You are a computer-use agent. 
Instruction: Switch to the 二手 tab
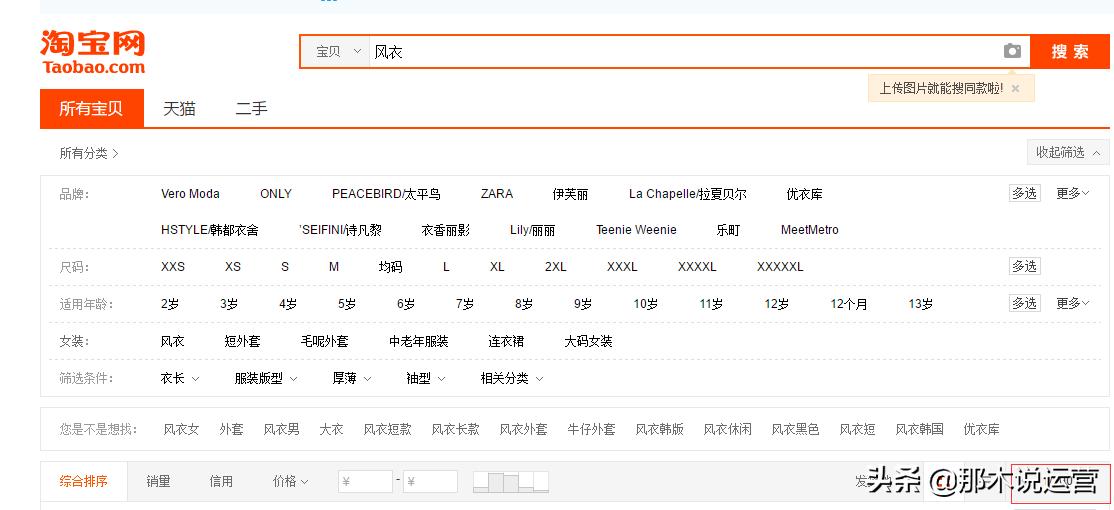click(252, 109)
